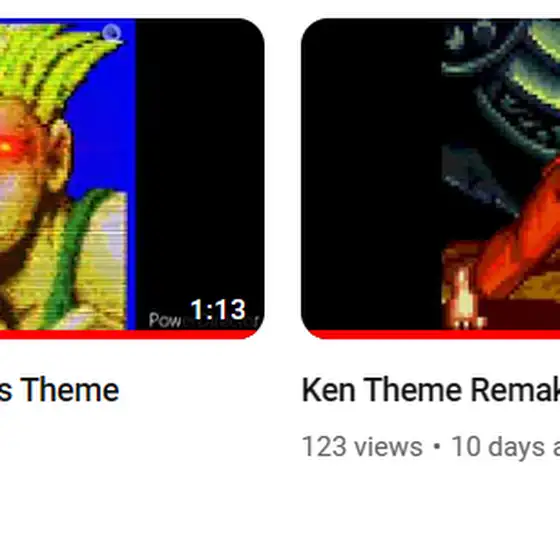The width and height of the screenshot is (560, 560).
Task: Click the round watermark icon above the yellow hair
Action: (112, 33)
